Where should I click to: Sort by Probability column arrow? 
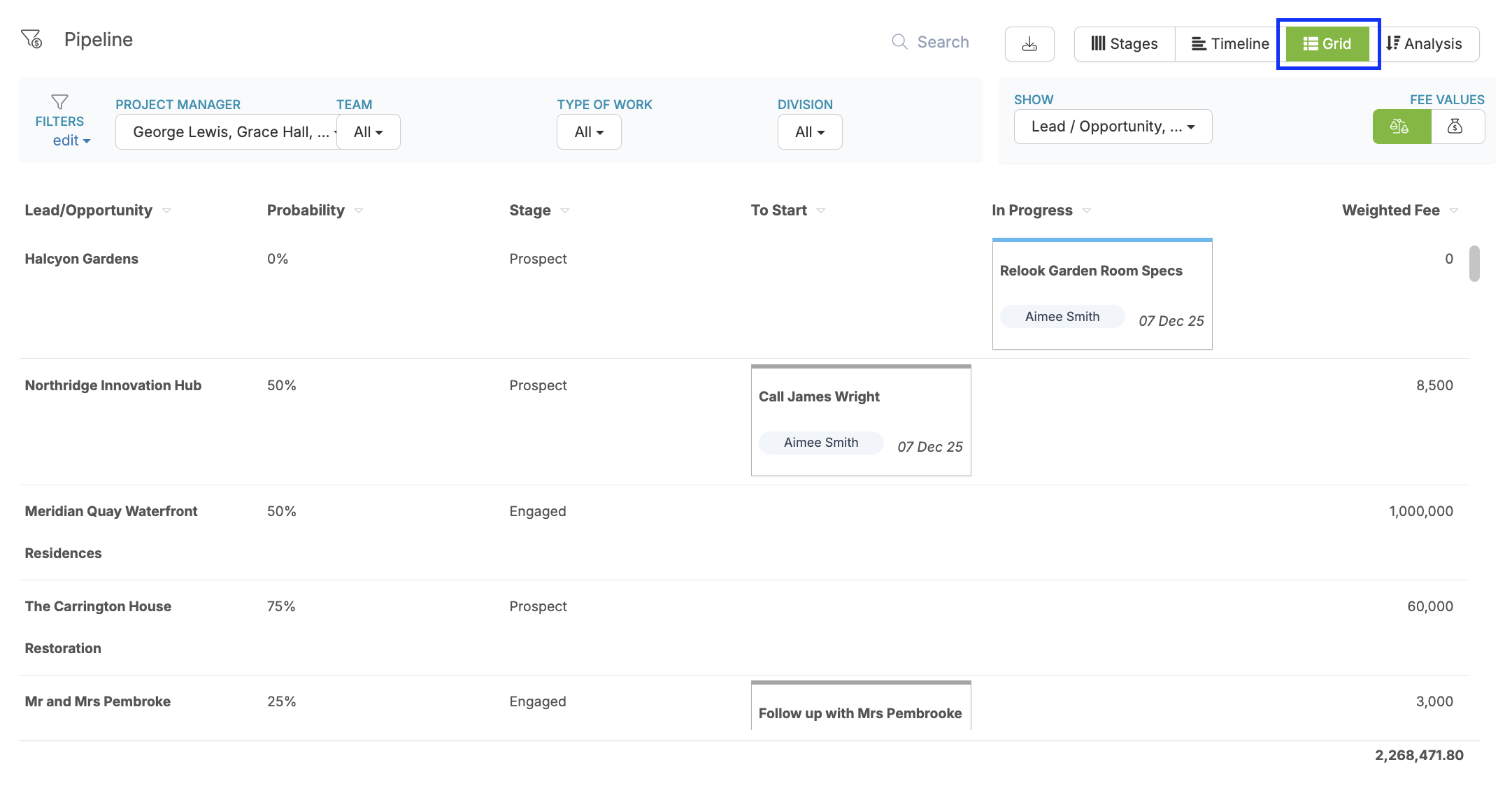[359, 210]
